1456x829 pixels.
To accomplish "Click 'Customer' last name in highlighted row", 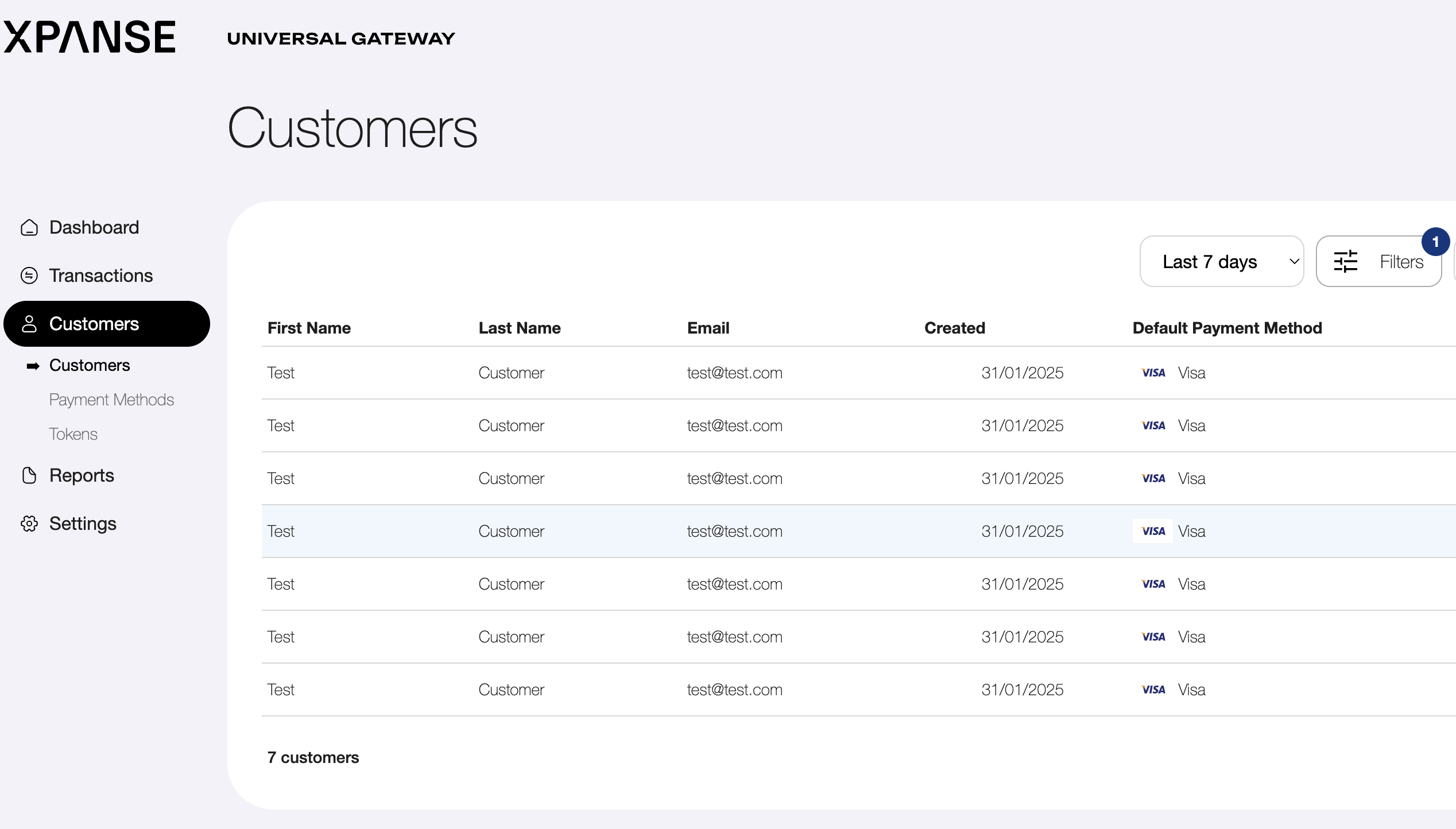I will [512, 532].
